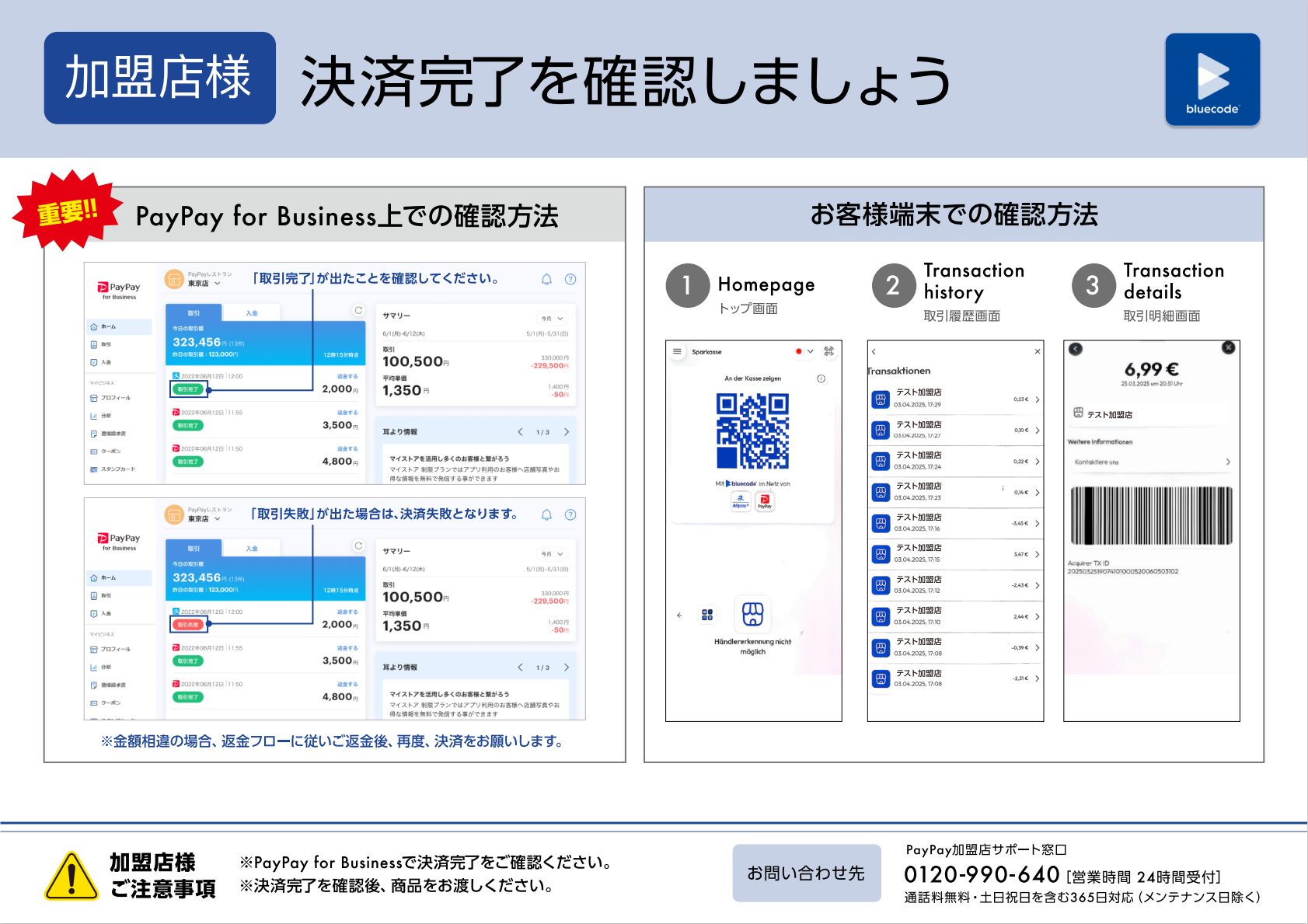Click the store avatar in the 取引完了 screenshot
The image size is (1308, 924).
pos(174,278)
